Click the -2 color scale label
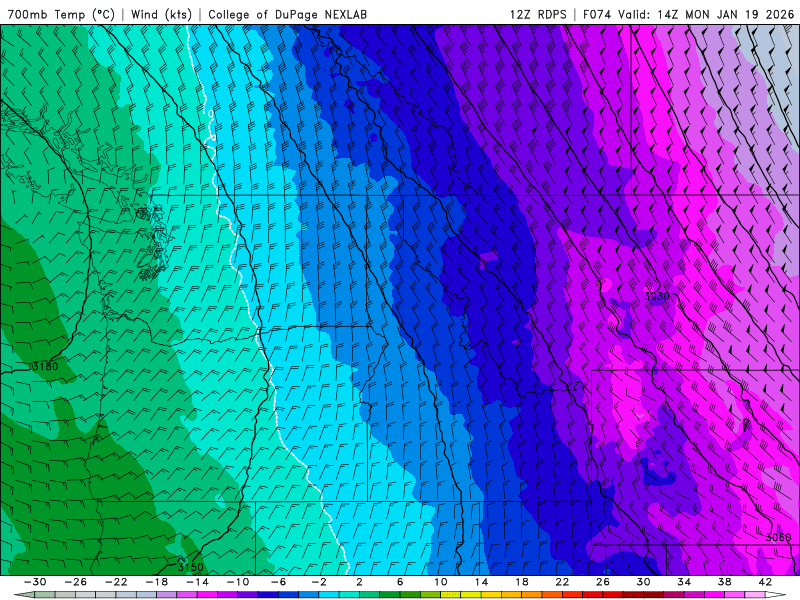The width and height of the screenshot is (800, 600). (319, 582)
